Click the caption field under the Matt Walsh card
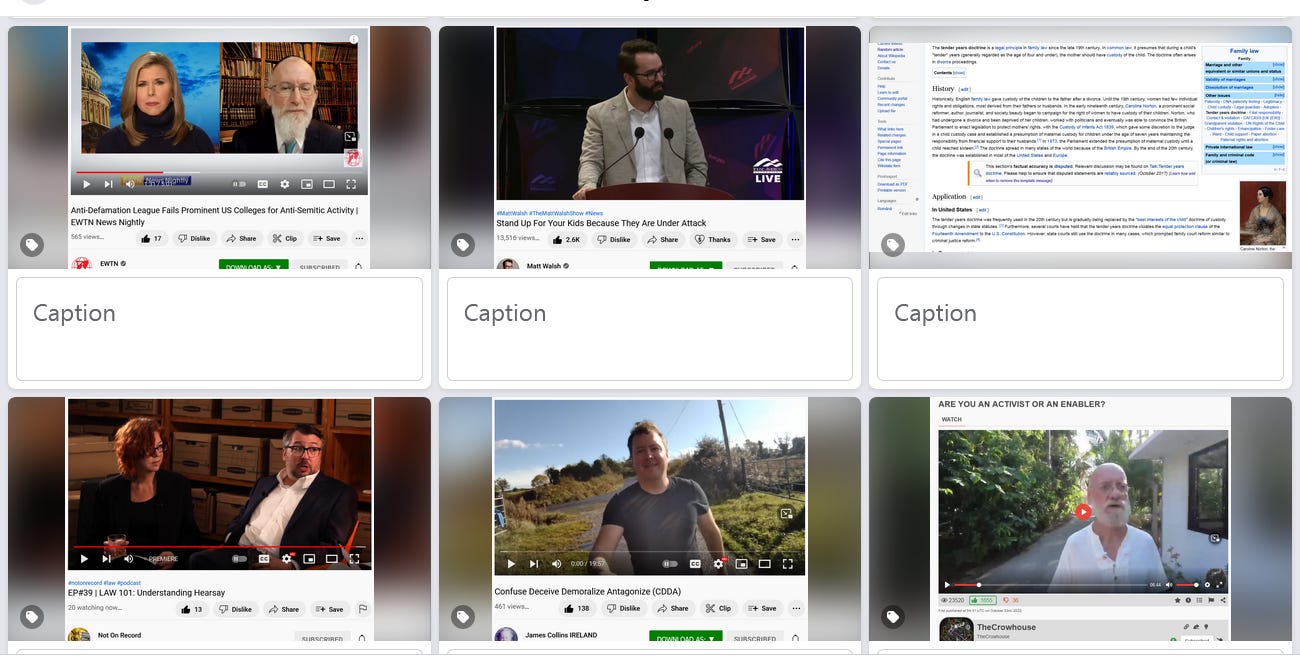Screen dimensions: 1300x663 650,329
